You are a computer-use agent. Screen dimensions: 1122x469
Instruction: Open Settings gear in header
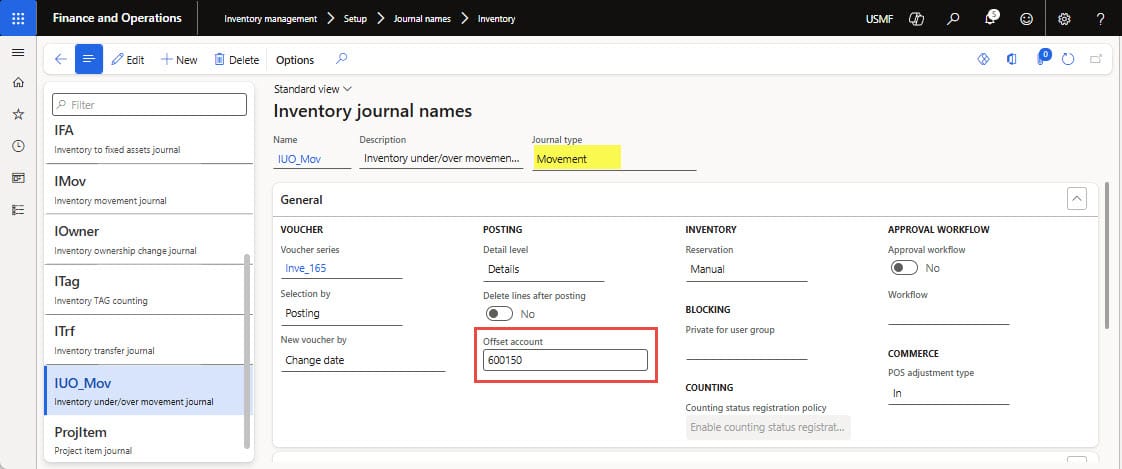click(x=1064, y=19)
